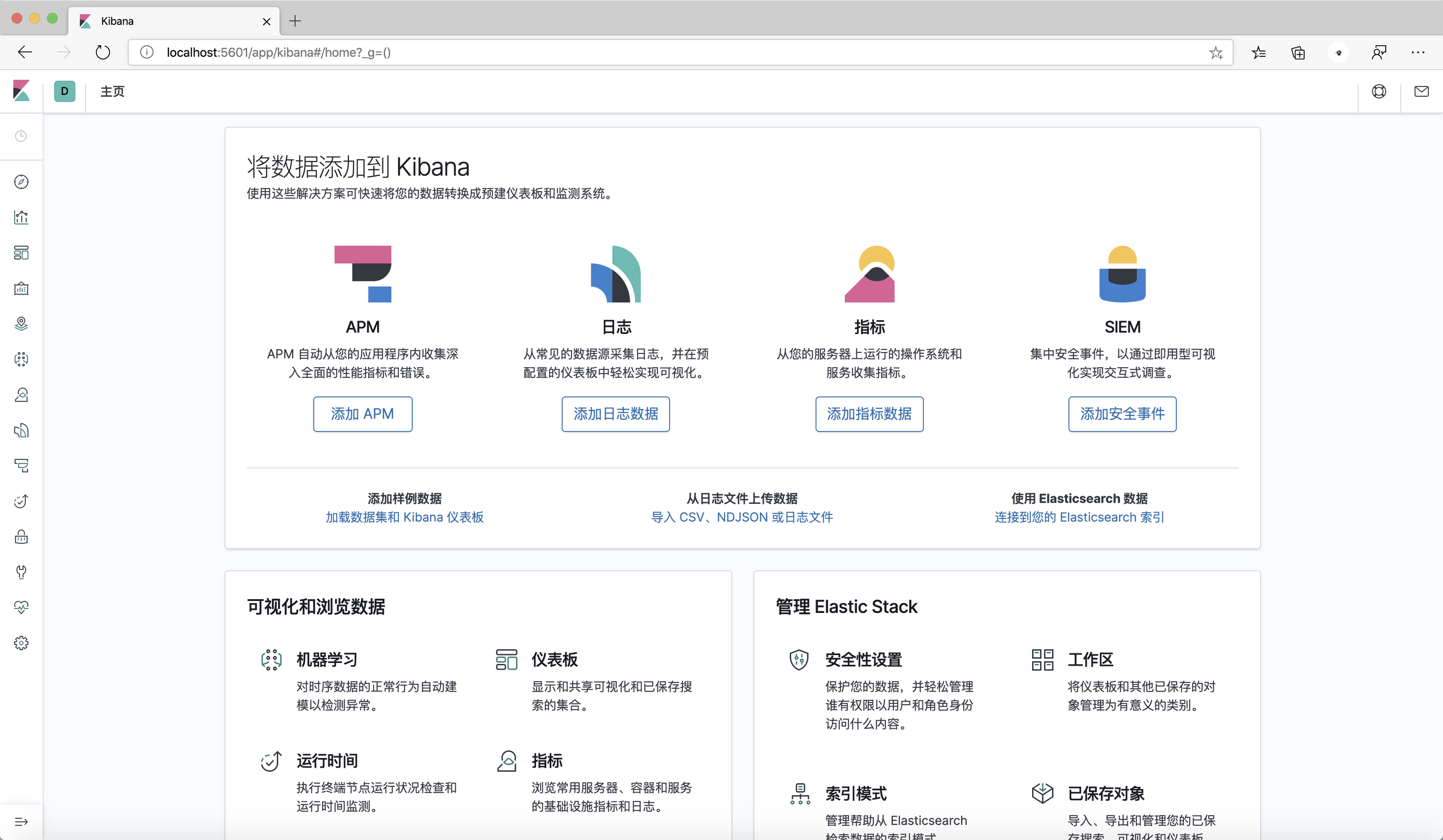Viewport: 1443px width, 840px height.
Task: Open 导入 CSV、NDJSON 或日志文件 link
Action: pyautogui.click(x=742, y=517)
